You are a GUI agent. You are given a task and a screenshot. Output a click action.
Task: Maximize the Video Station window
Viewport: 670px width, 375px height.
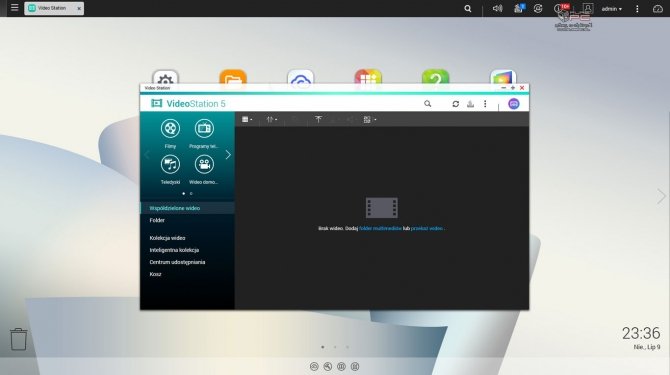click(513, 88)
